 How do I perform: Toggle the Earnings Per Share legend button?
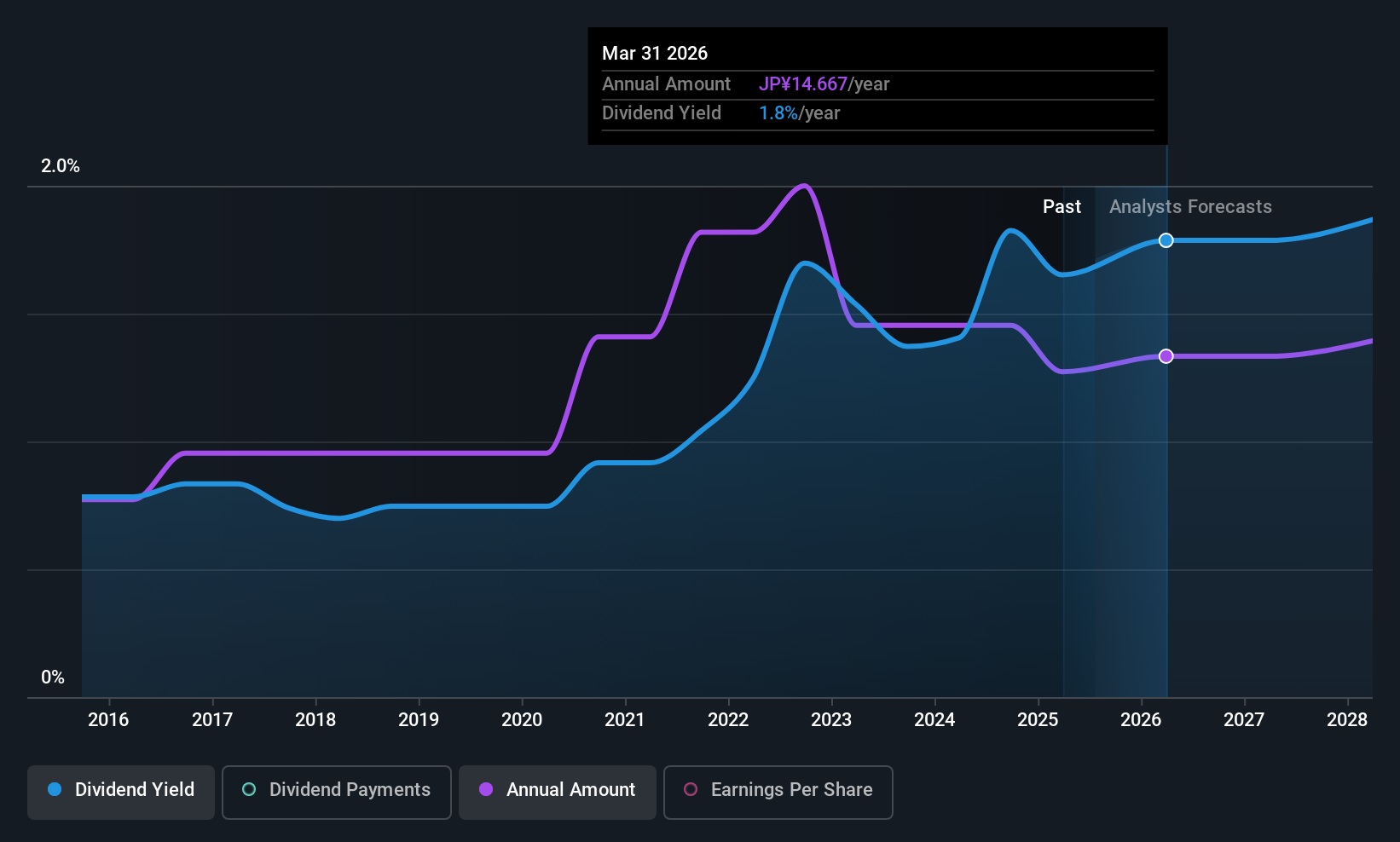[x=778, y=793]
